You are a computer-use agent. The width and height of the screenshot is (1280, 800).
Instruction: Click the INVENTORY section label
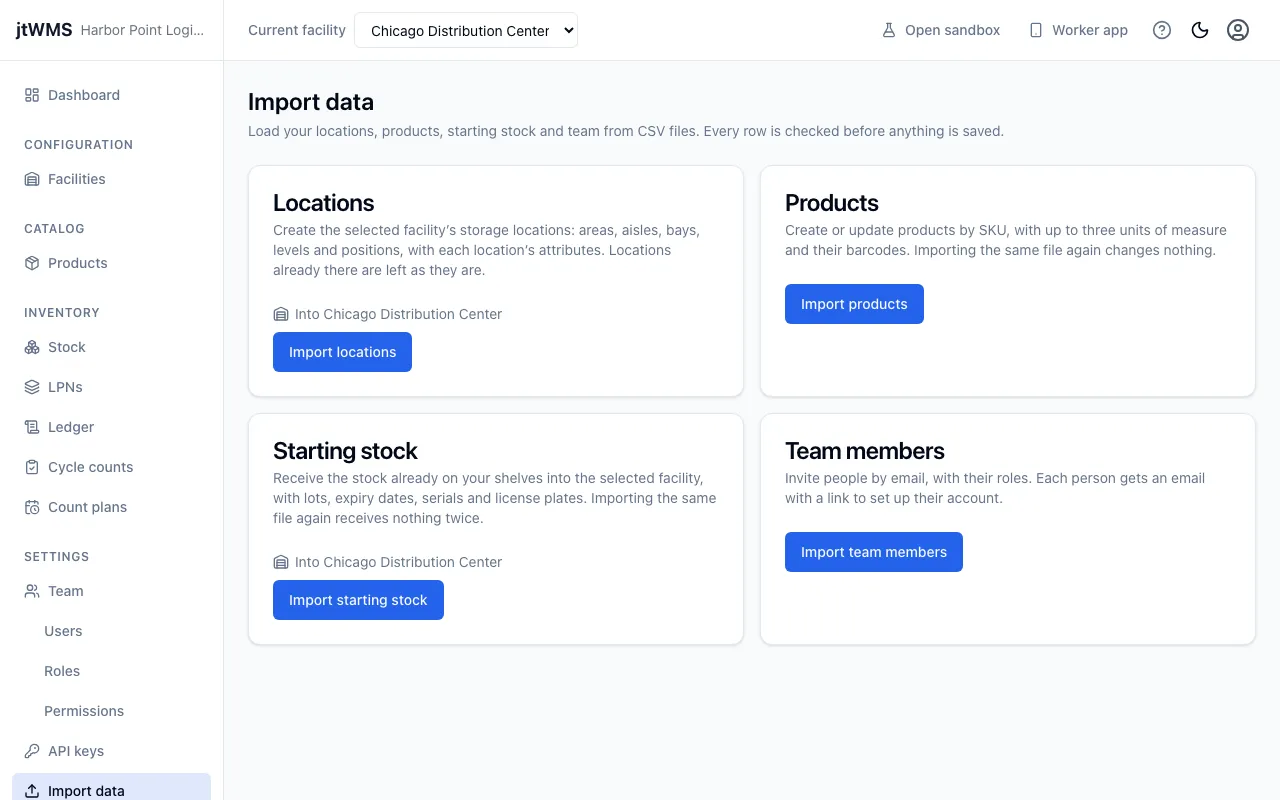pyautogui.click(x=62, y=313)
